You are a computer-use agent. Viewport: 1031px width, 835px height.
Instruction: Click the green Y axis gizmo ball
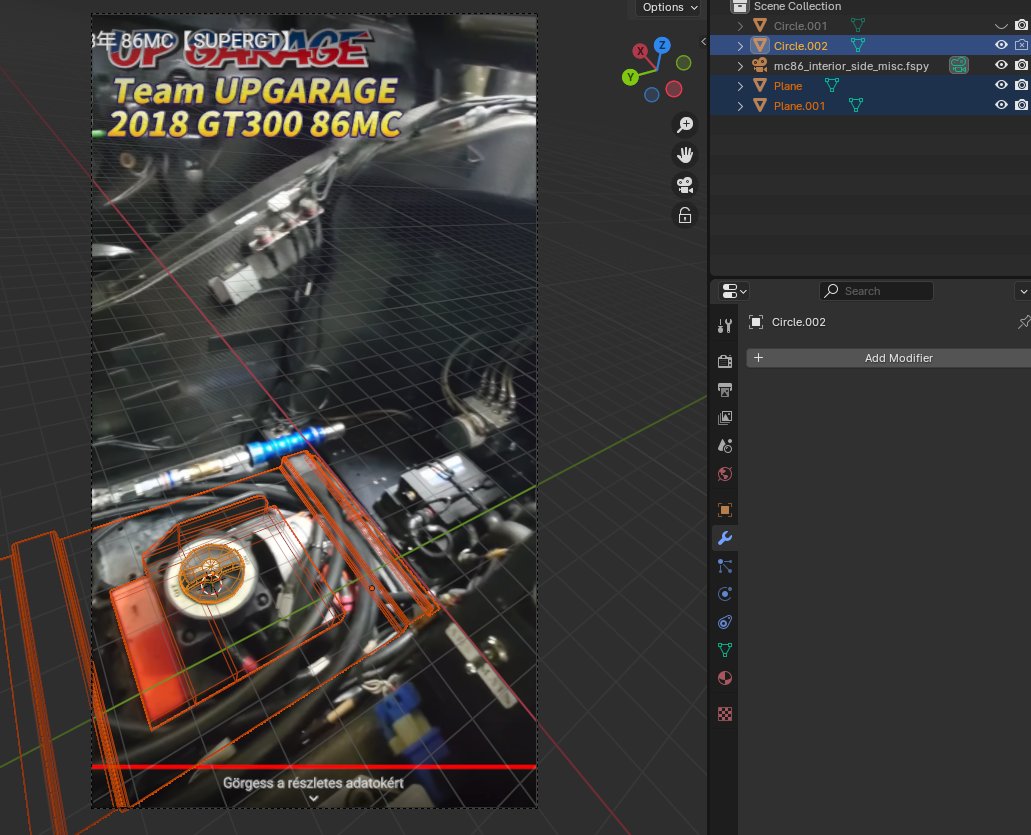pos(630,77)
